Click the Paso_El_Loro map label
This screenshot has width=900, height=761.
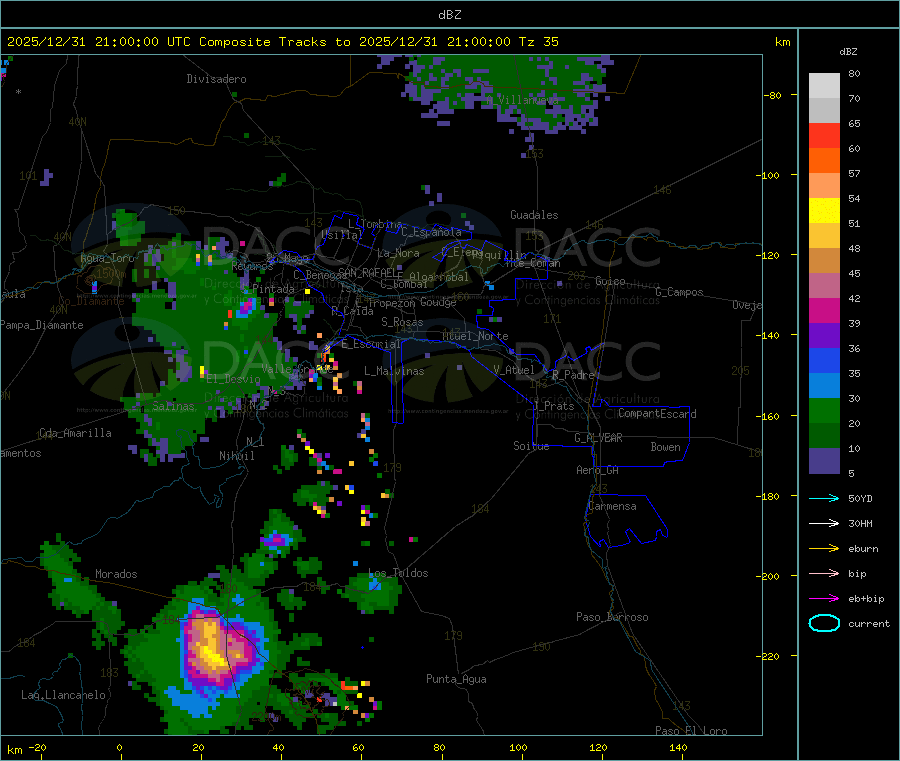691,730
